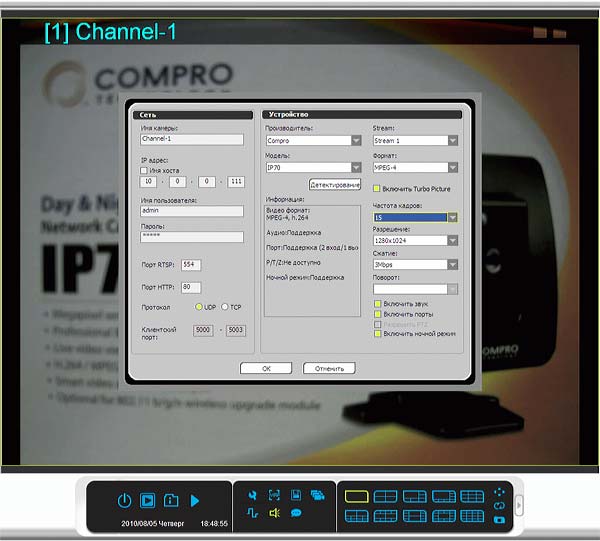This screenshot has width=600, height=541.
Task: Open the Формат MPEG-4 dropdown
Action: 453,168
